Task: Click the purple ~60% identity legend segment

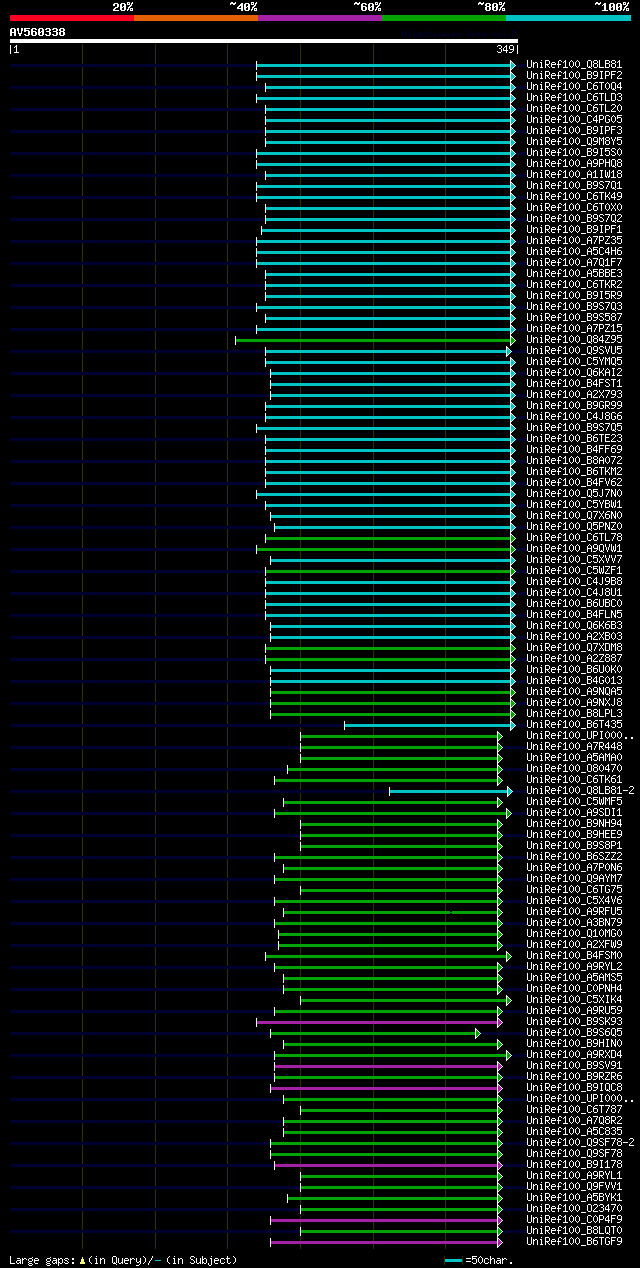Action: 319,18
